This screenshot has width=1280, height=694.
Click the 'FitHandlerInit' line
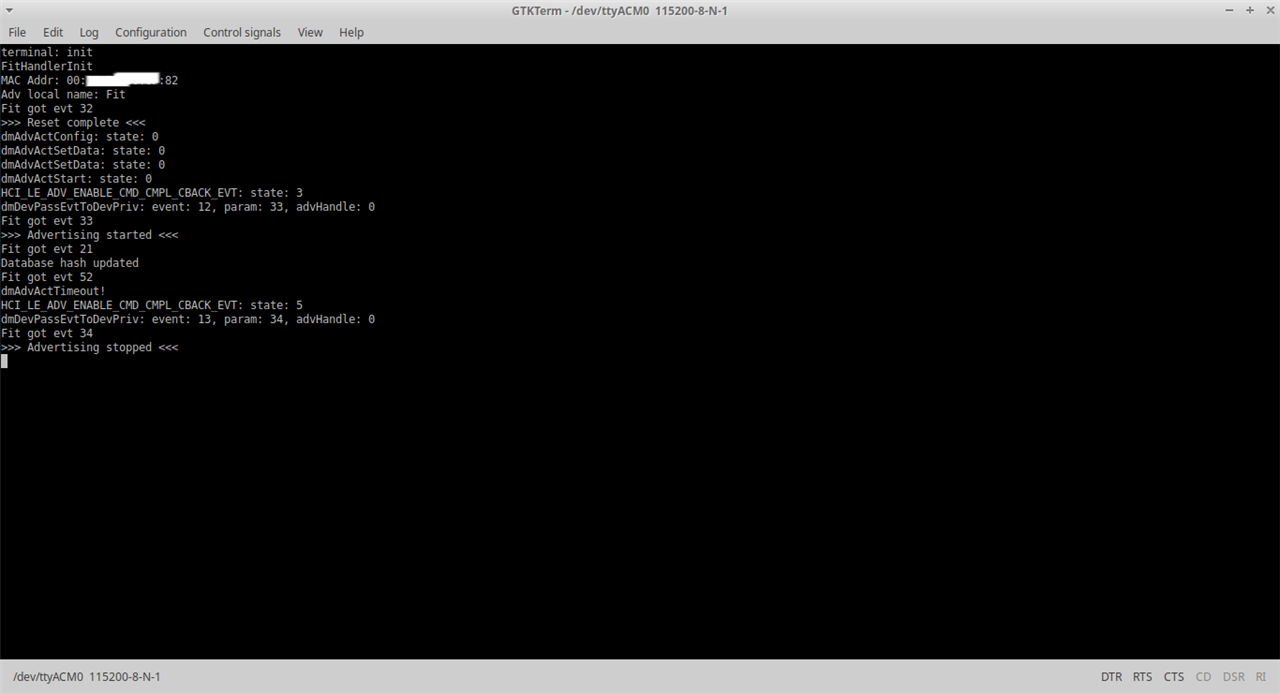[47, 66]
